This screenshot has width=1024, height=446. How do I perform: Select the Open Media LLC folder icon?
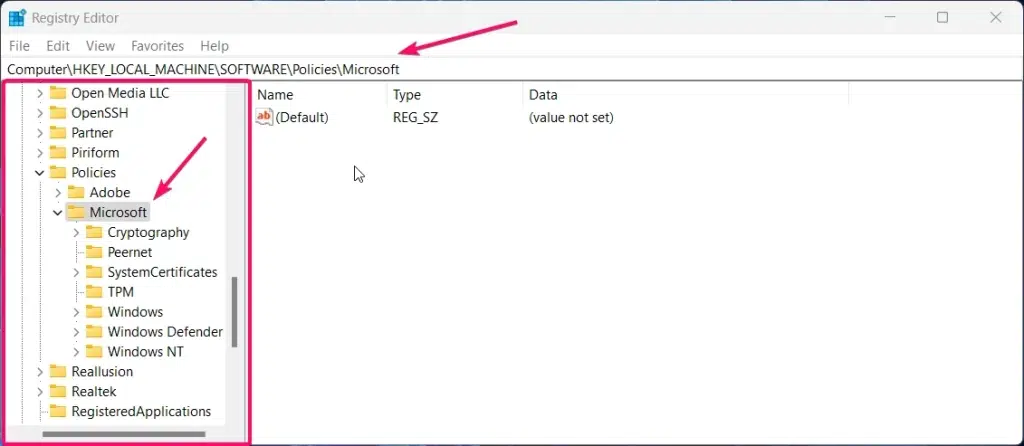[x=58, y=93]
